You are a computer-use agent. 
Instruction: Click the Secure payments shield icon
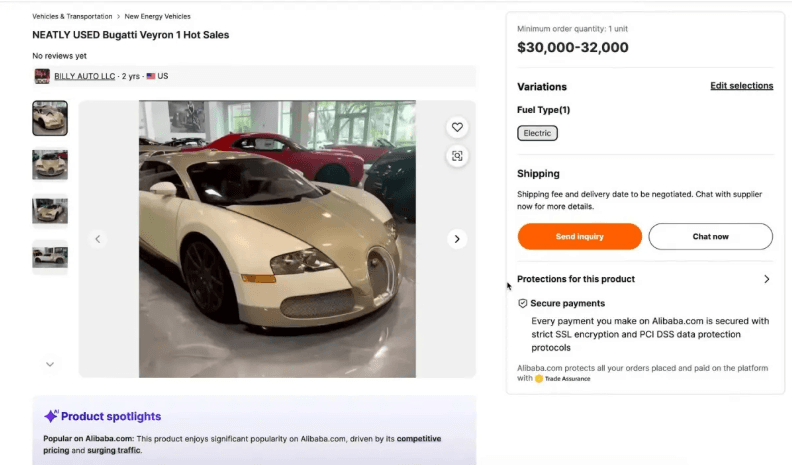522,303
